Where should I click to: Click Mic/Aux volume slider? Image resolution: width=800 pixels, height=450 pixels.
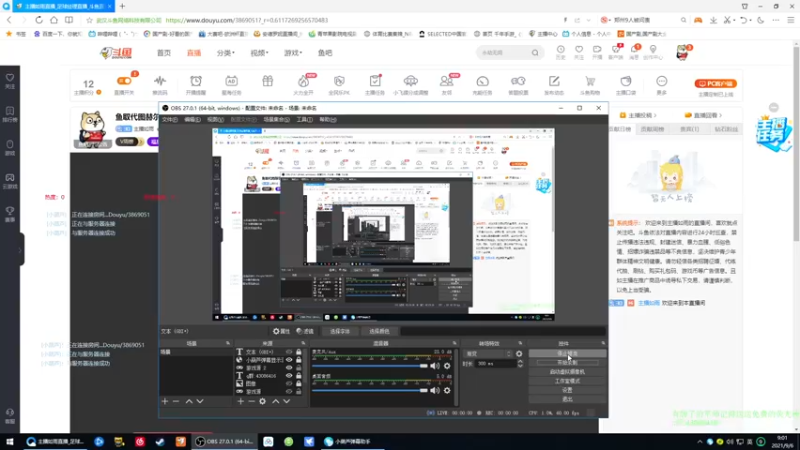pos(370,366)
